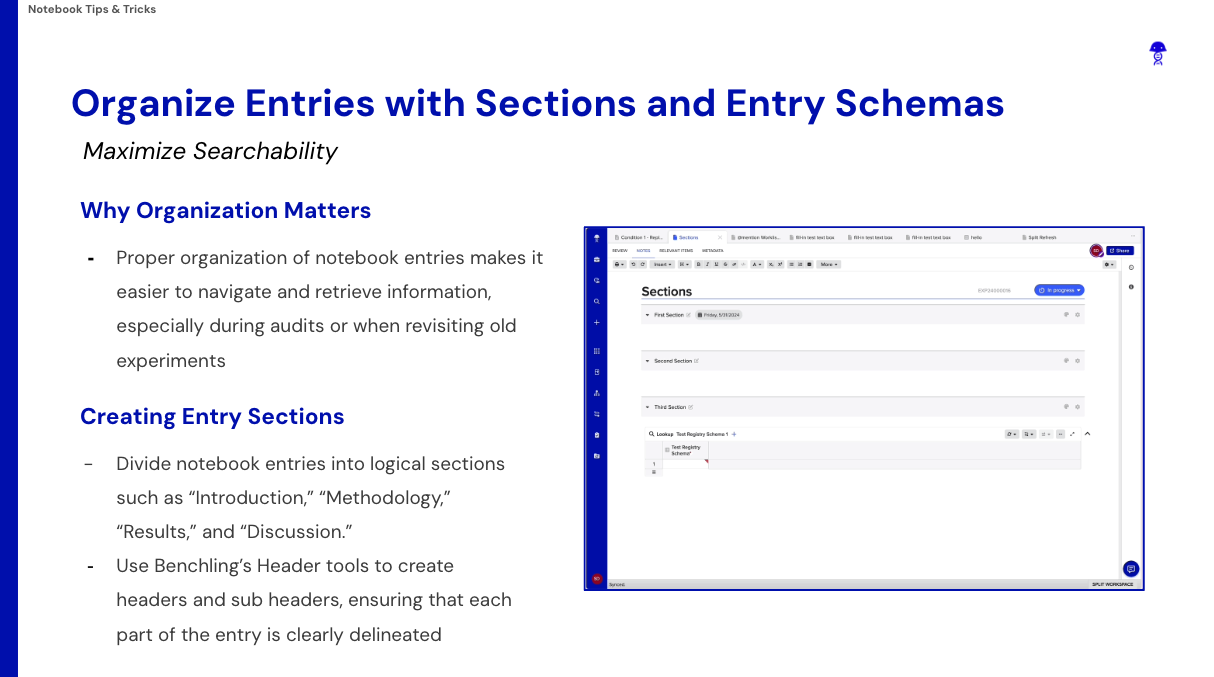Click the print icon in the entry toolbar
The height and width of the screenshot is (677, 1214).
[618, 264]
